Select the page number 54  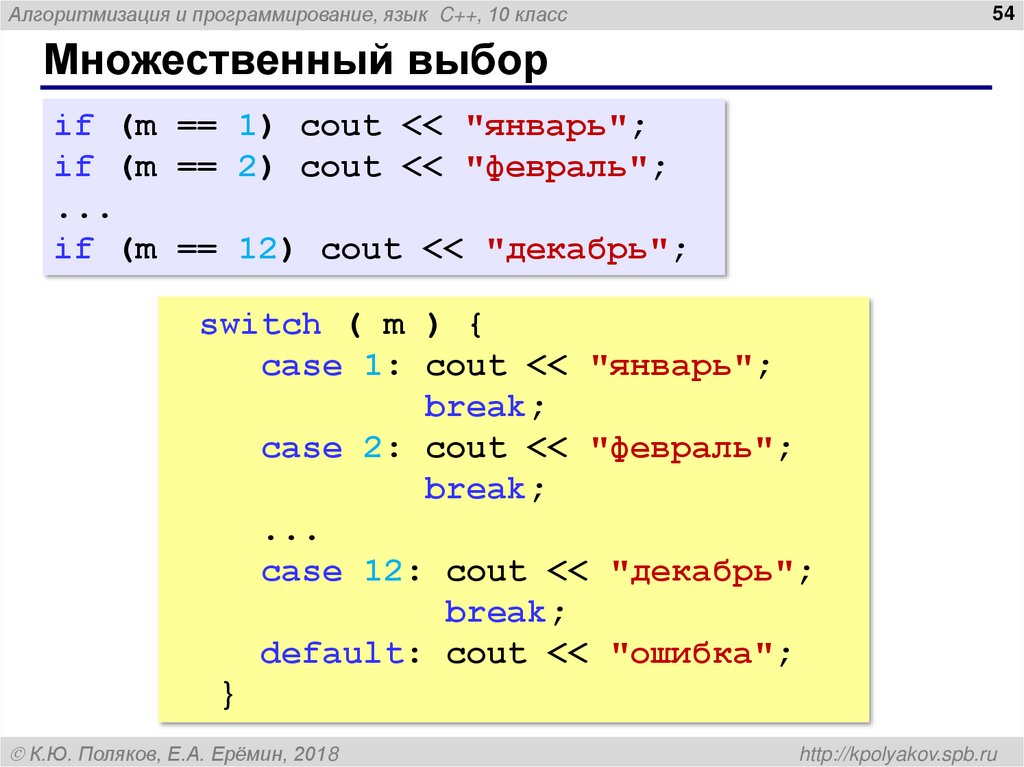[1002, 14]
